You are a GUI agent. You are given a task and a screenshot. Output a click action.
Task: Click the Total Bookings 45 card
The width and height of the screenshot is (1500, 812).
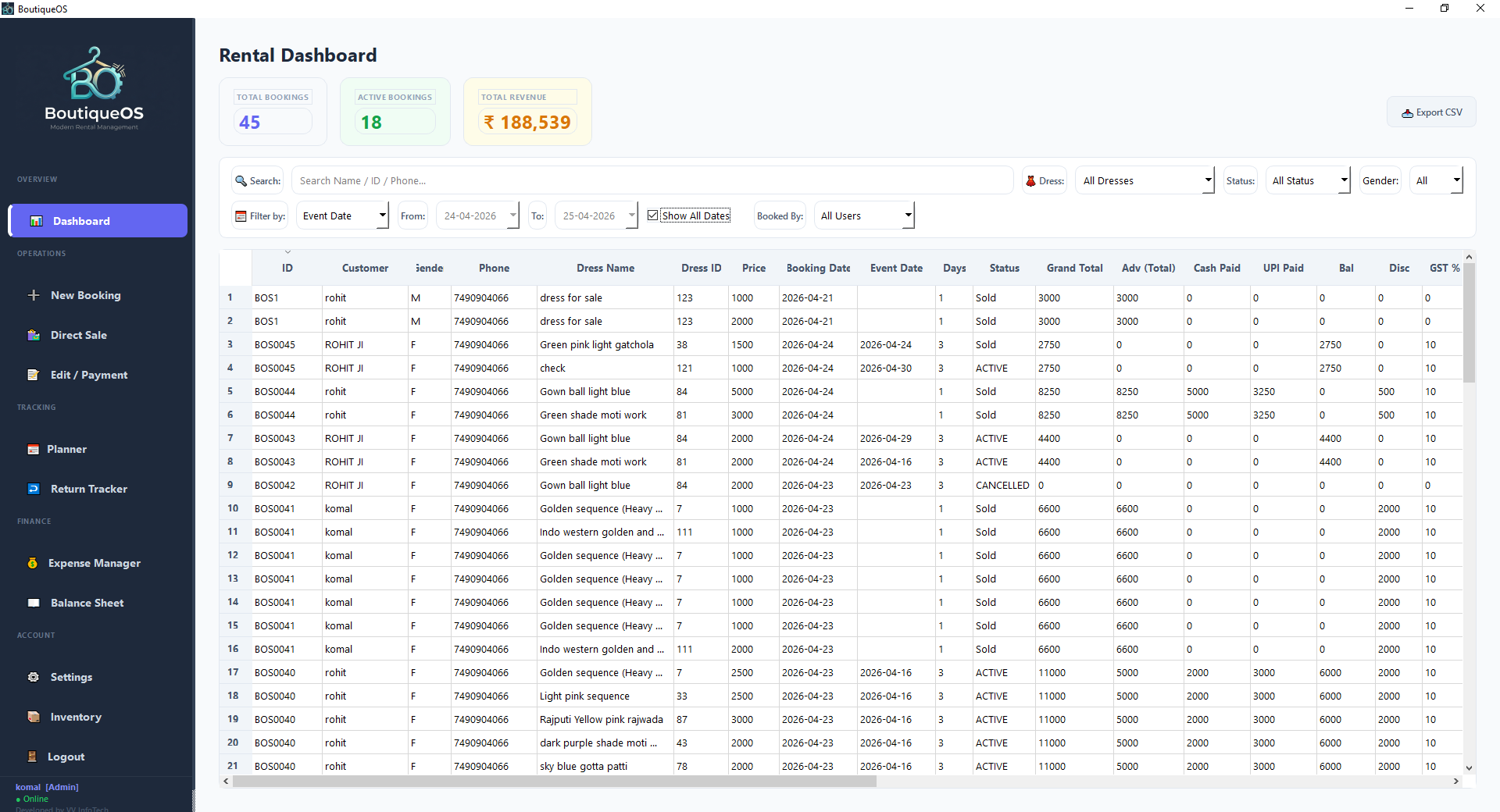(273, 112)
